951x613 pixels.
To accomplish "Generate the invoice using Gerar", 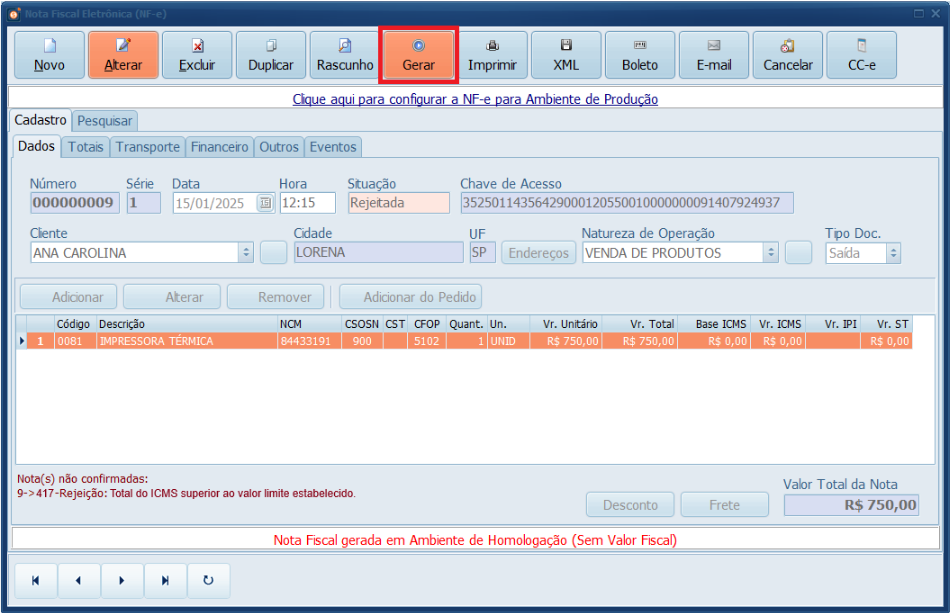I will click(x=418, y=55).
